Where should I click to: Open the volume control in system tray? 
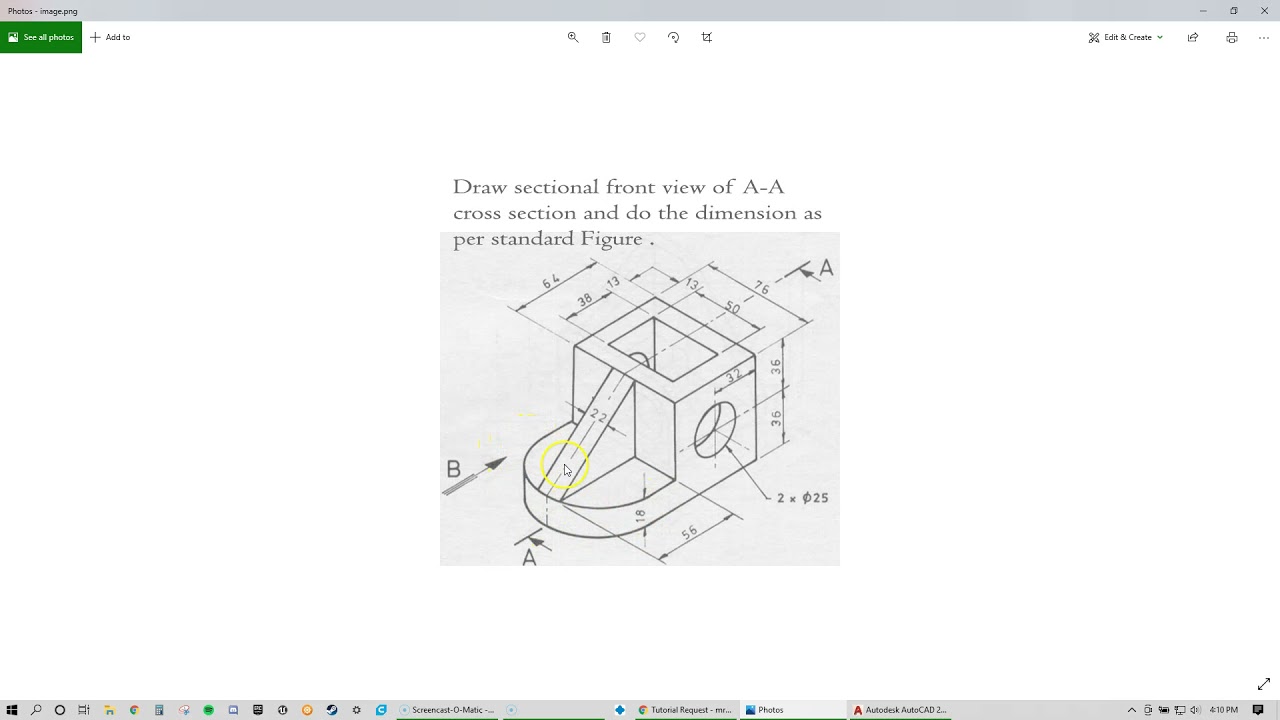pyautogui.click(x=1195, y=710)
